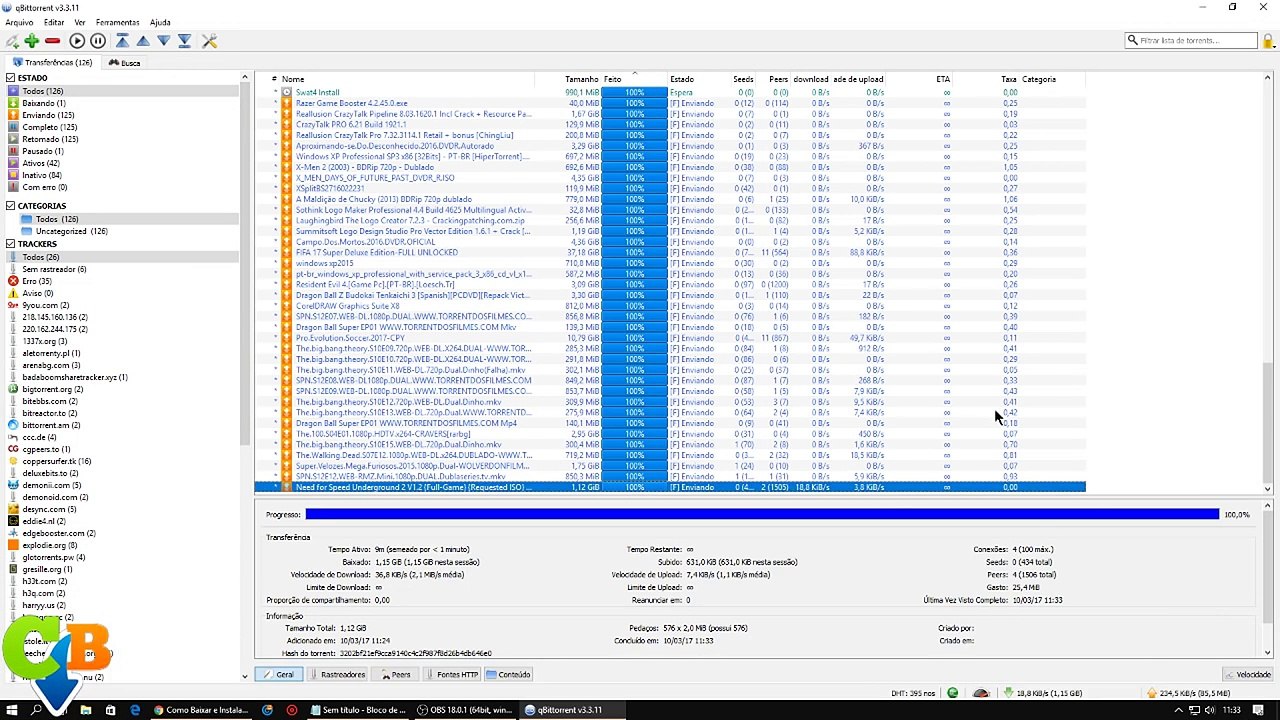The image size is (1280, 720).
Task: Click the green plus add torrent icon
Action: pos(32,41)
